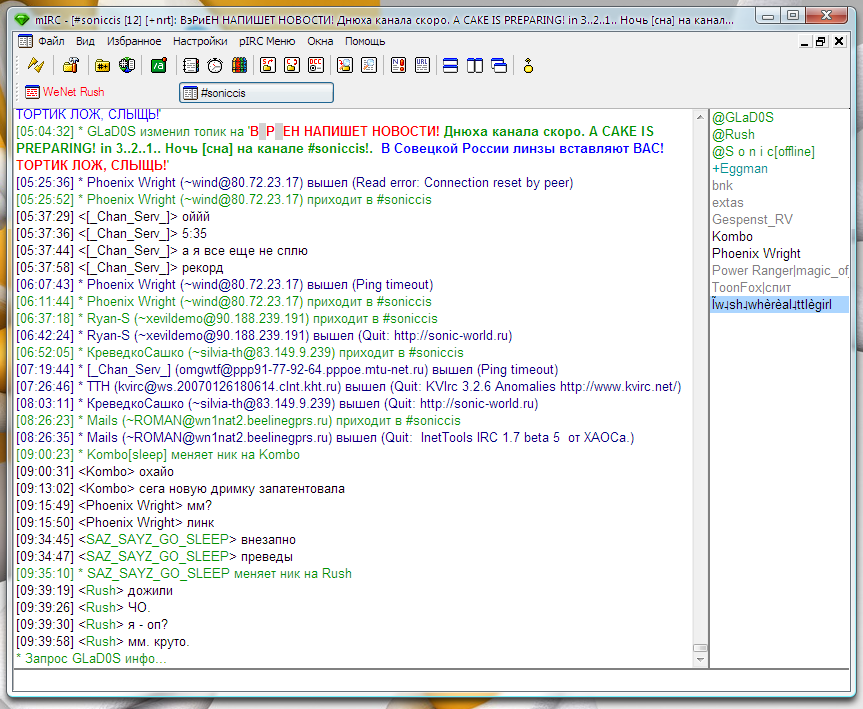Click 'Kombo[sleep] меняет ник на Kombo' line

[158, 455]
